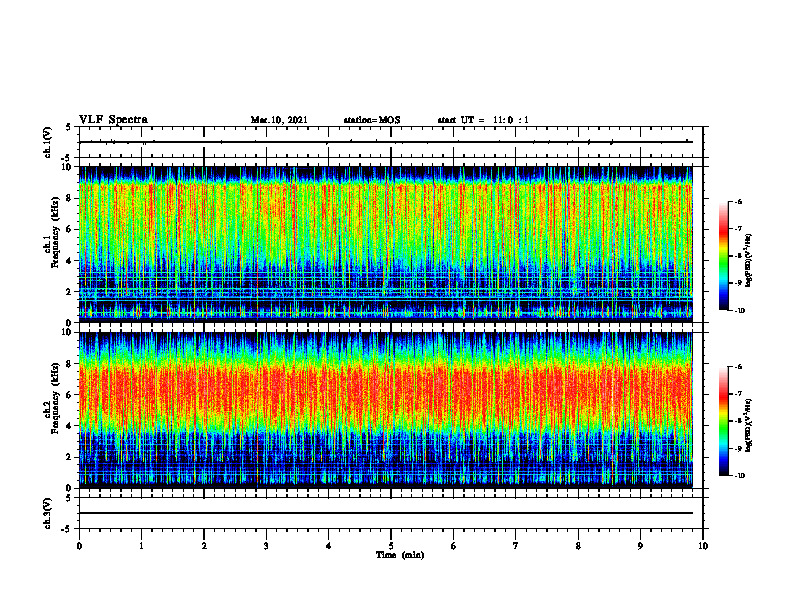
Task: Click the 'VLF Spectra' title text
Action: click(113, 120)
